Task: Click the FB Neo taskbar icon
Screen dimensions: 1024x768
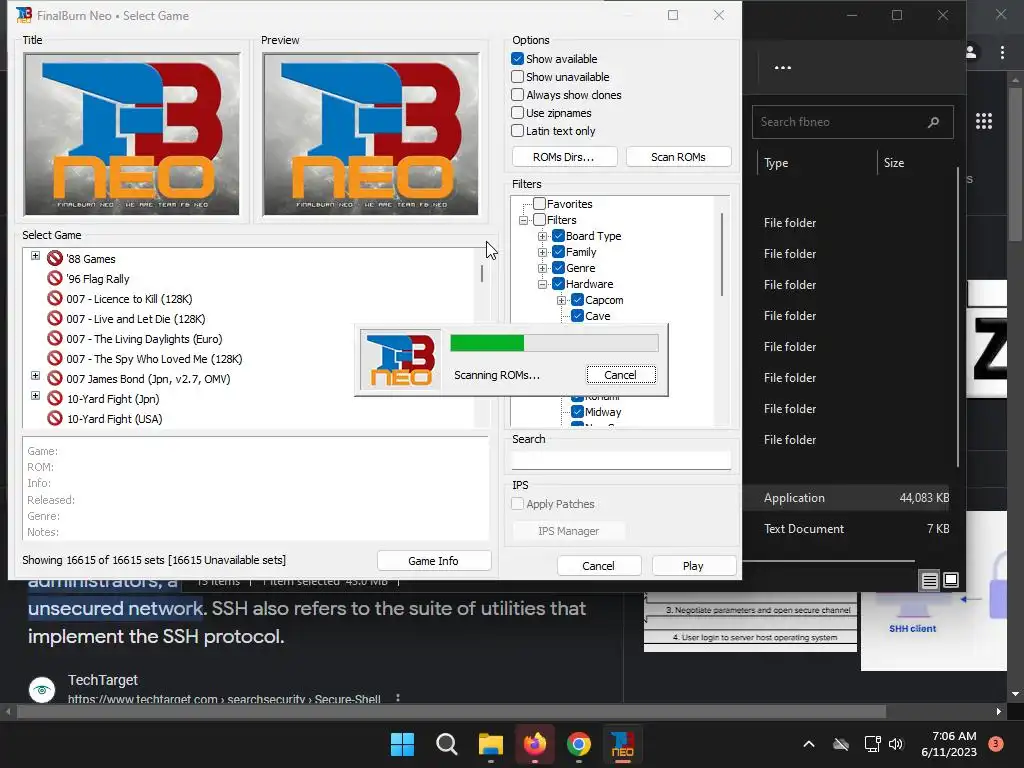Action: [x=622, y=744]
